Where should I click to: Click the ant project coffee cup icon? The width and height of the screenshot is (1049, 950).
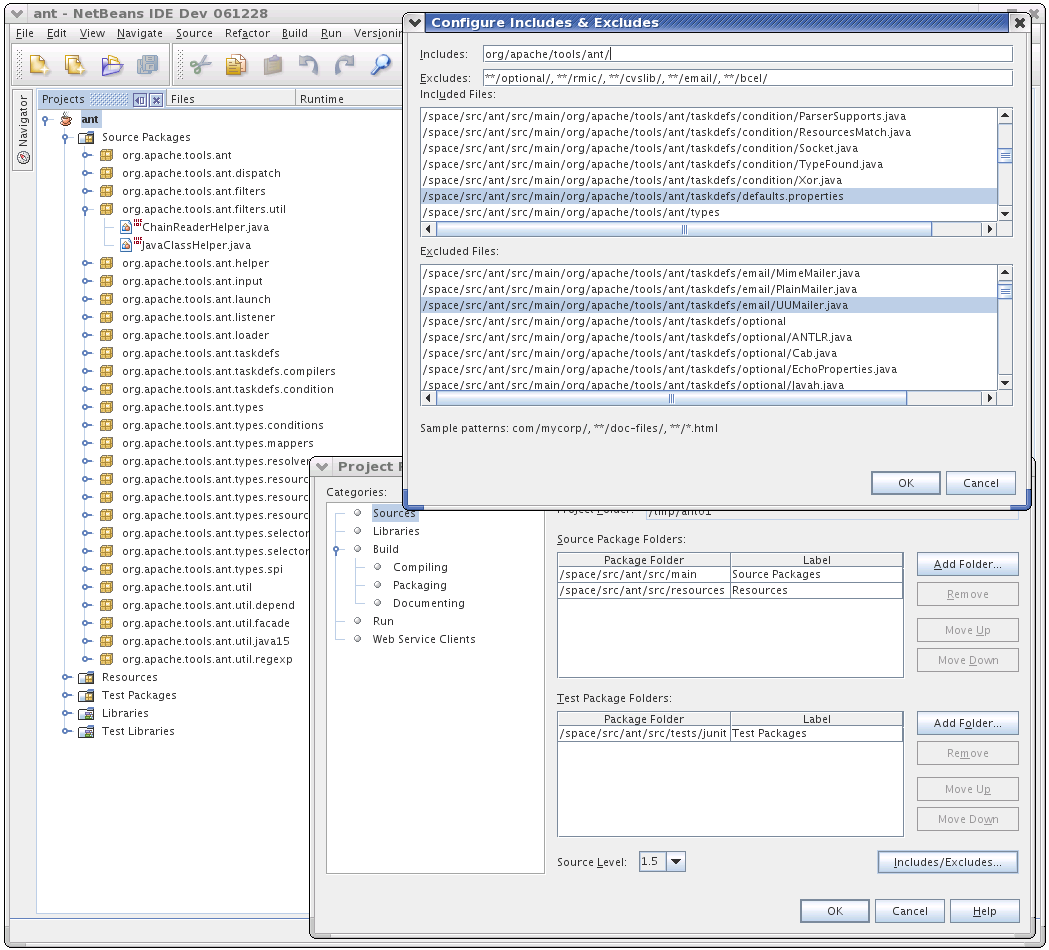click(x=66, y=119)
